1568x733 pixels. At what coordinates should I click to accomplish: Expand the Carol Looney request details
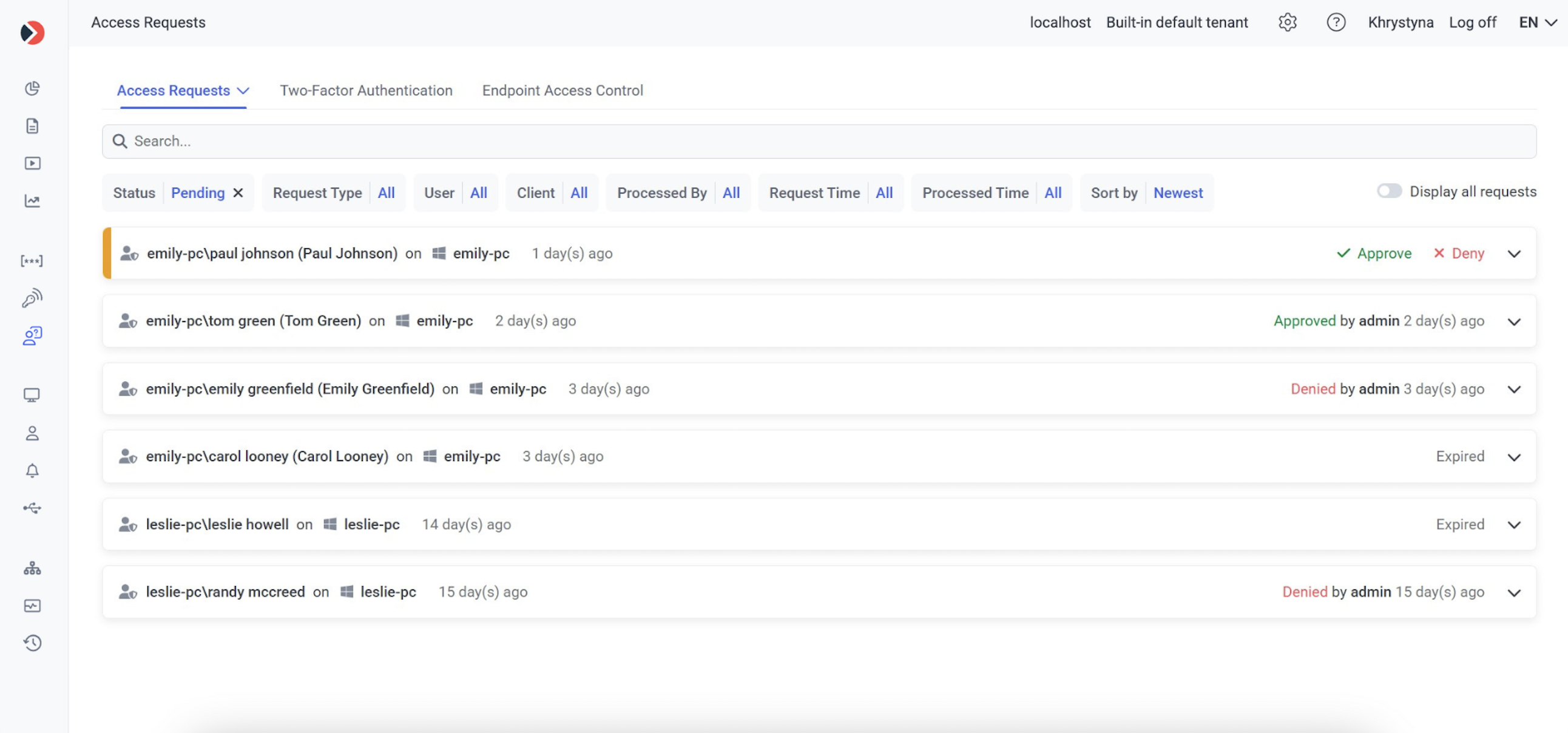(1514, 457)
